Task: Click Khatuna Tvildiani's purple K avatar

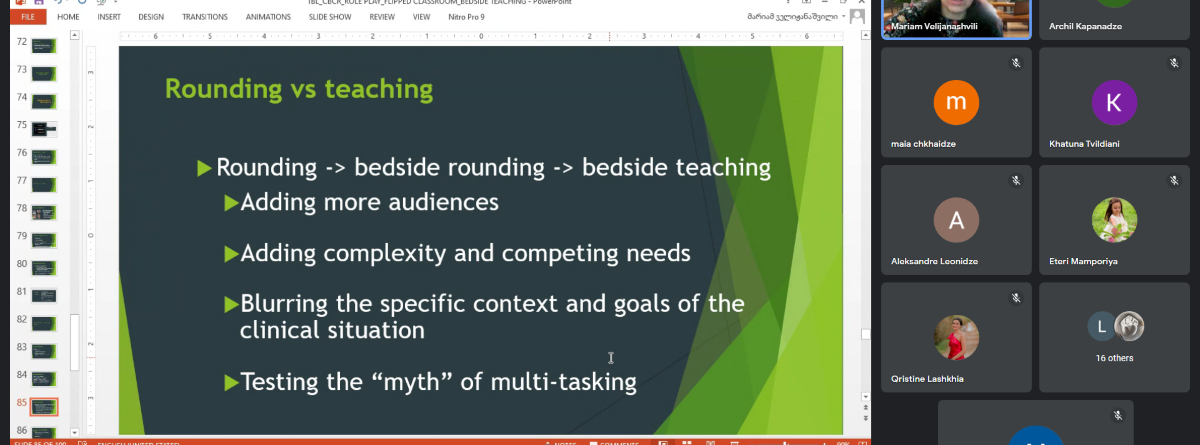Action: [1114, 101]
